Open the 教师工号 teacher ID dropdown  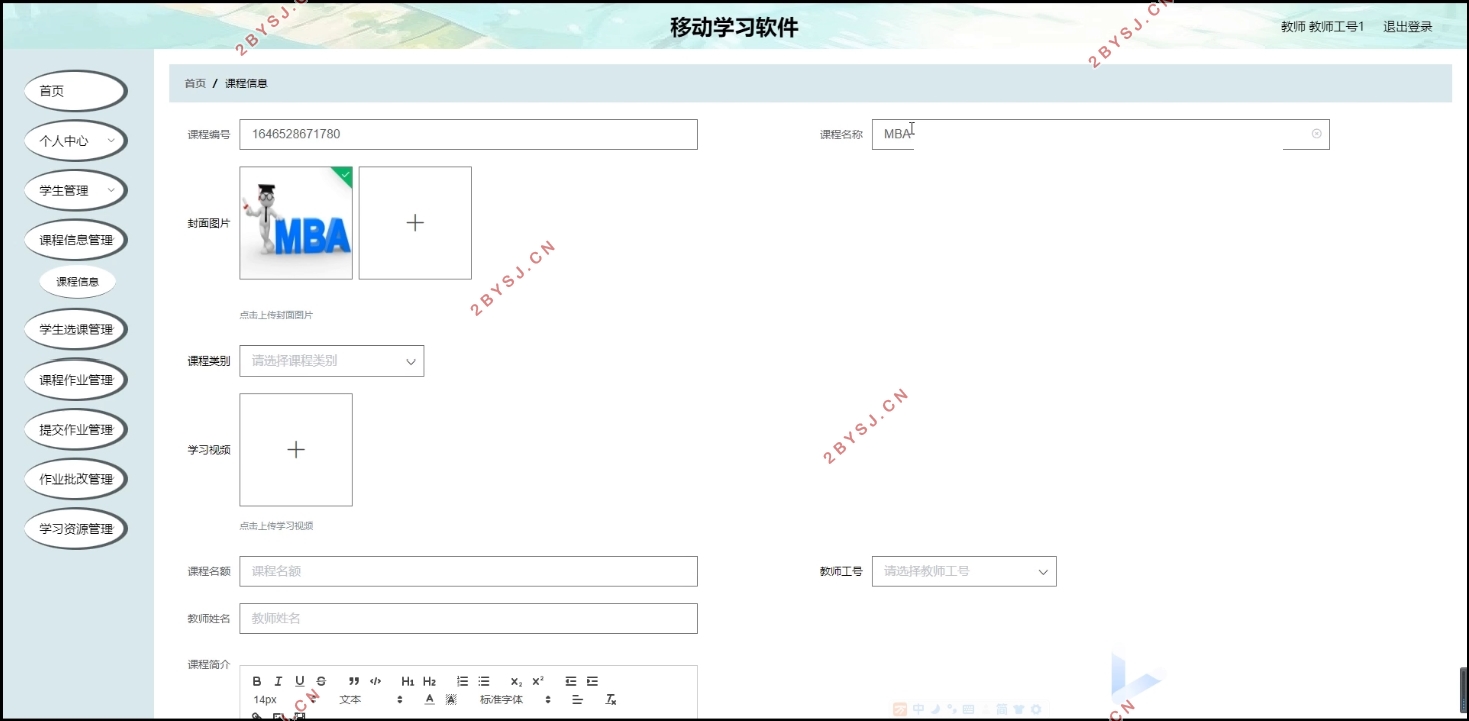point(964,571)
